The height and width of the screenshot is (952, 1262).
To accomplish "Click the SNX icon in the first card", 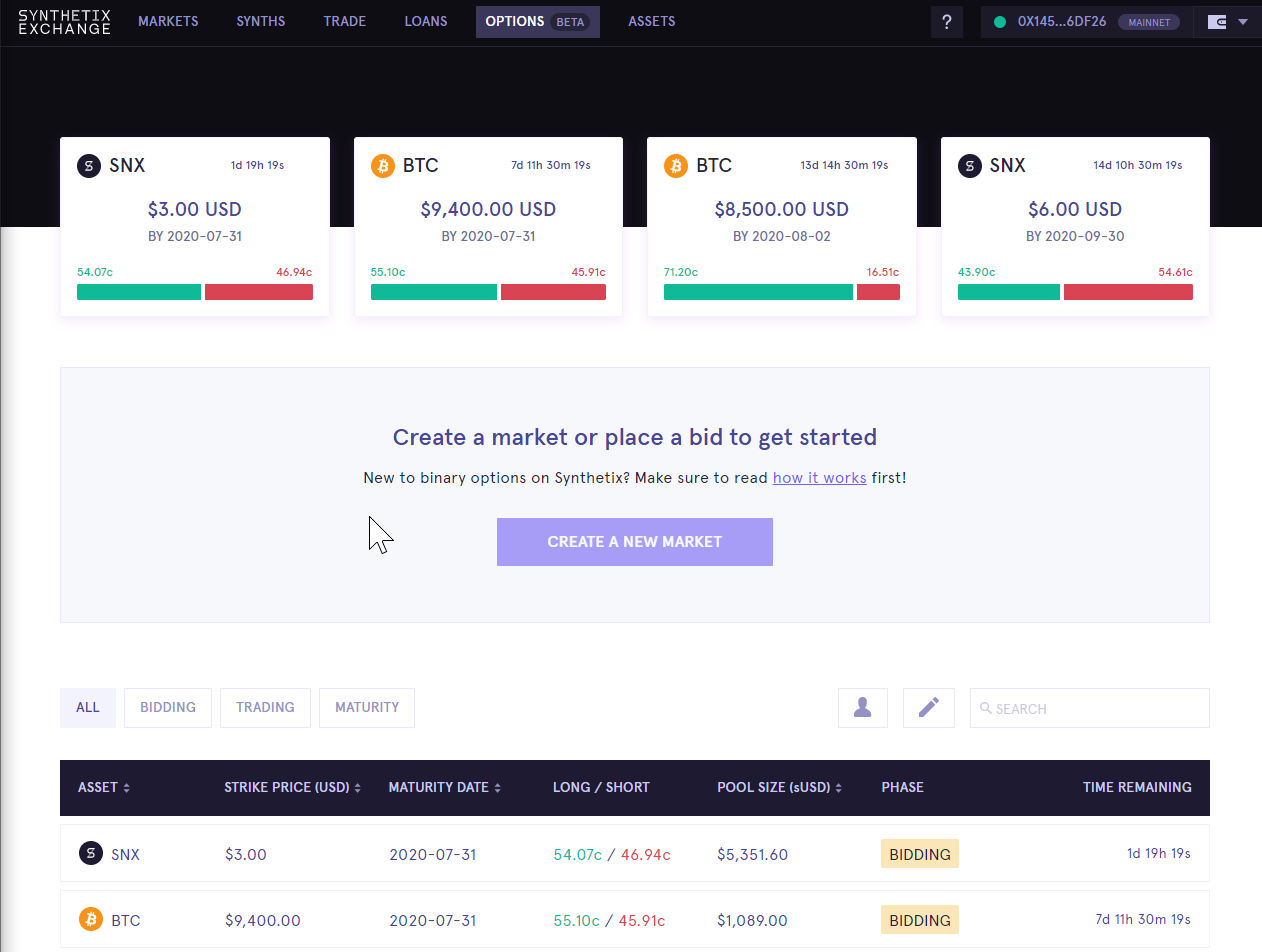I will pos(89,166).
